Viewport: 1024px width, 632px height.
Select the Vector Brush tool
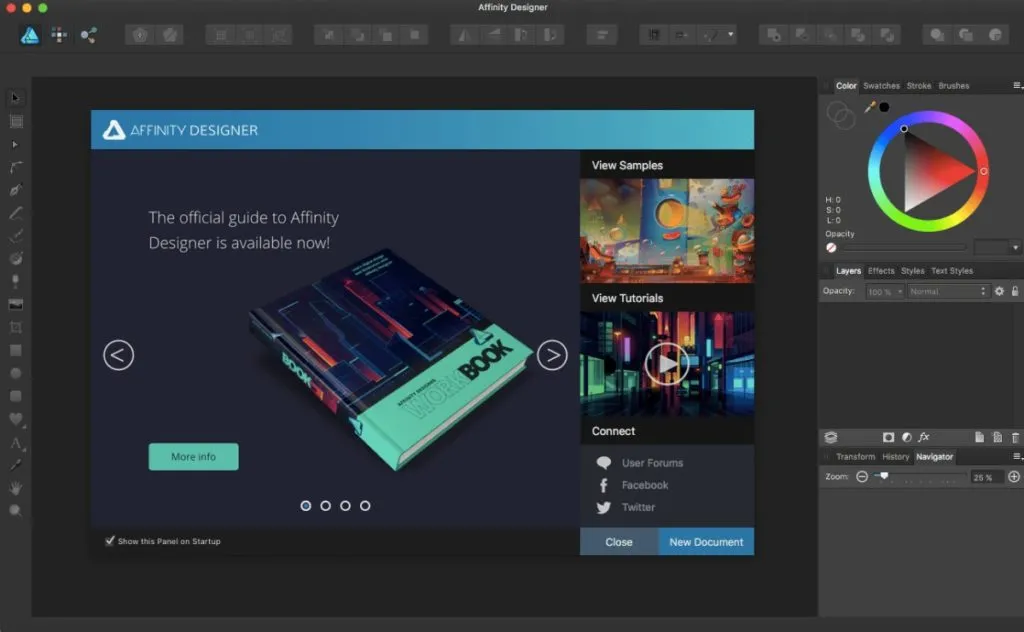point(16,236)
